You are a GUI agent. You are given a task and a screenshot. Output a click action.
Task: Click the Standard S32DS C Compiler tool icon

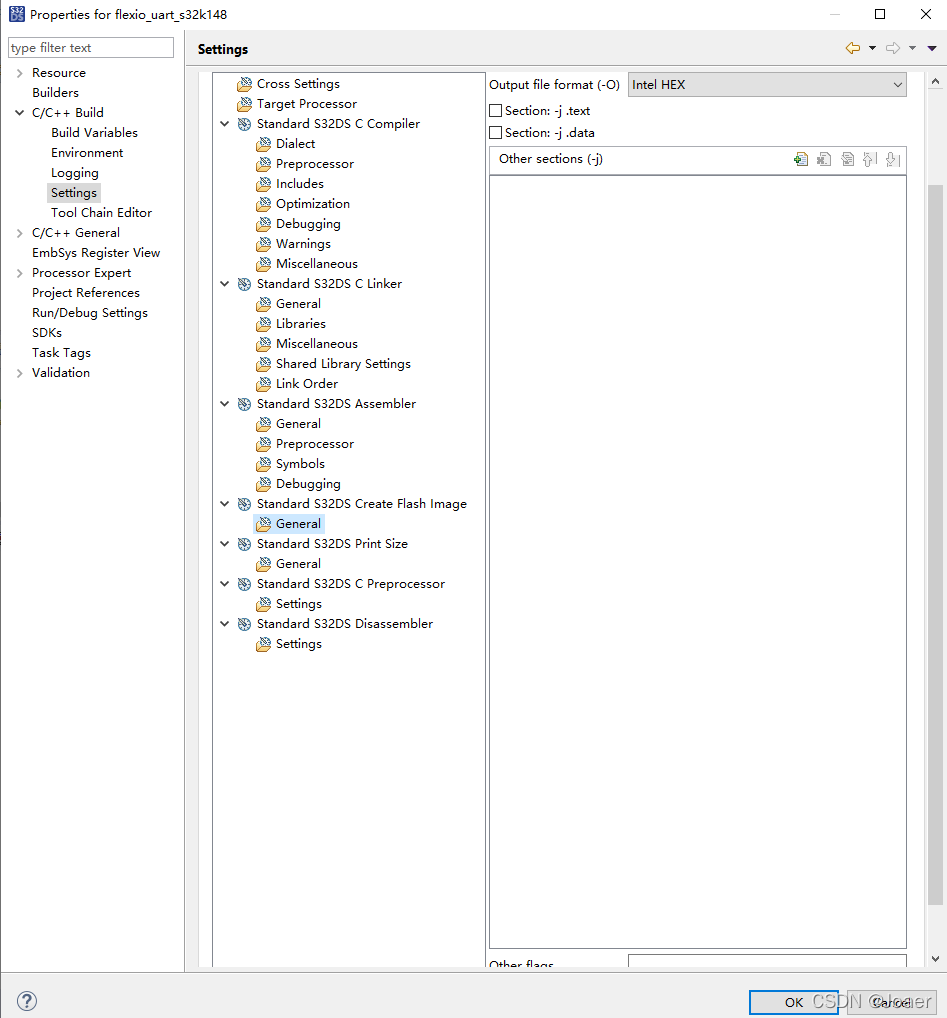pyautogui.click(x=244, y=124)
